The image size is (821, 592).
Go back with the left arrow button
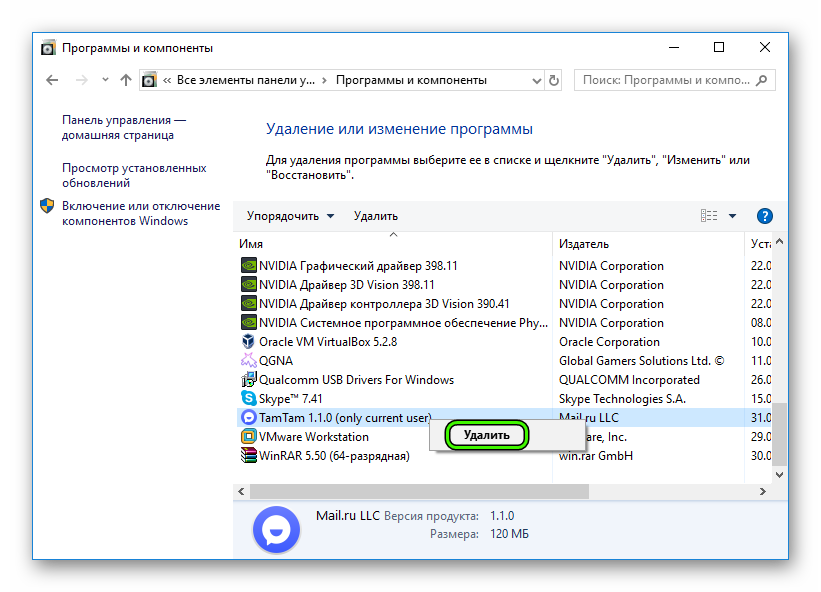tap(52, 80)
